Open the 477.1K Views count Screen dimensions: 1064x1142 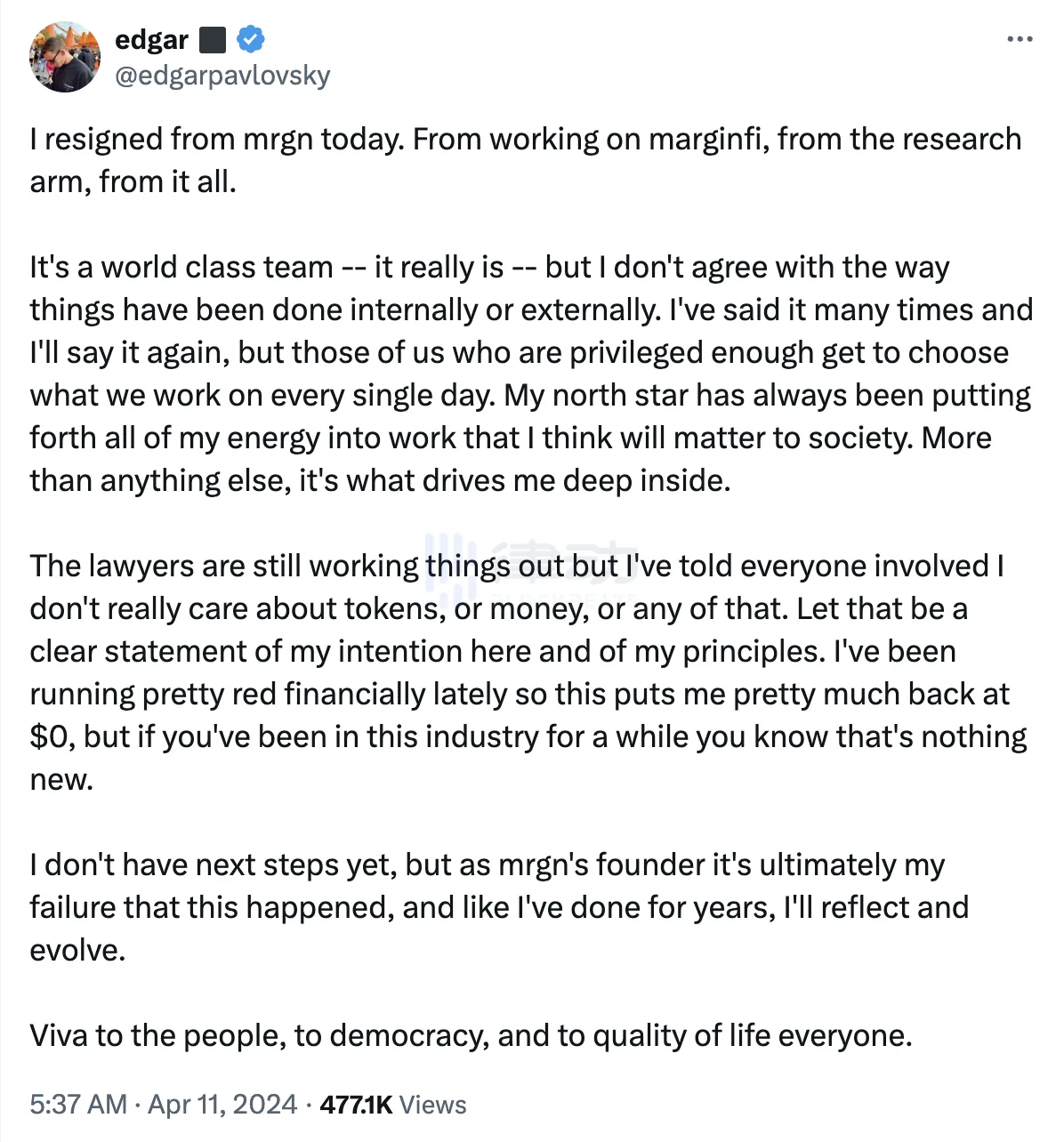click(392, 1104)
